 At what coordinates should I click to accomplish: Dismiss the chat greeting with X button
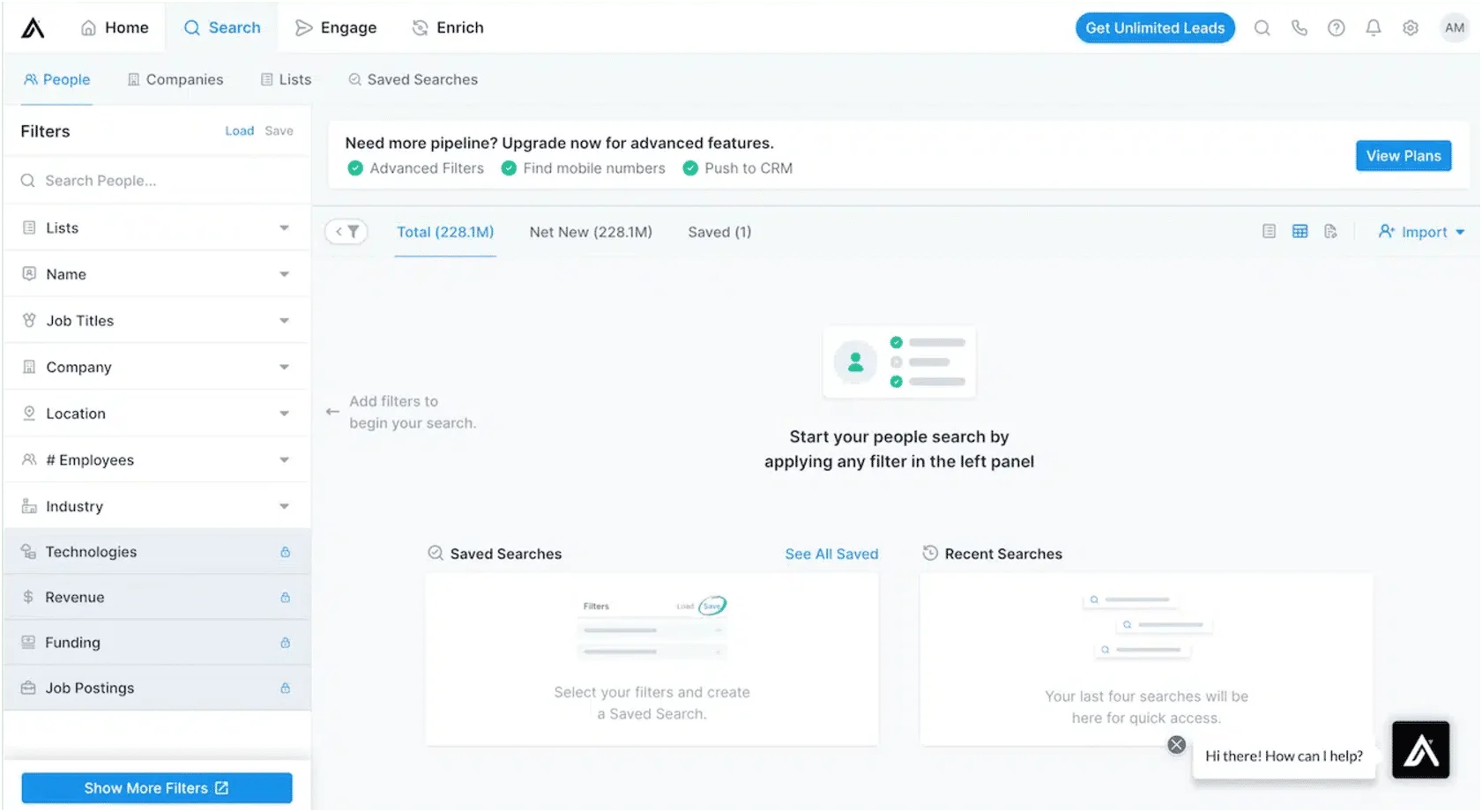pyautogui.click(x=1176, y=745)
